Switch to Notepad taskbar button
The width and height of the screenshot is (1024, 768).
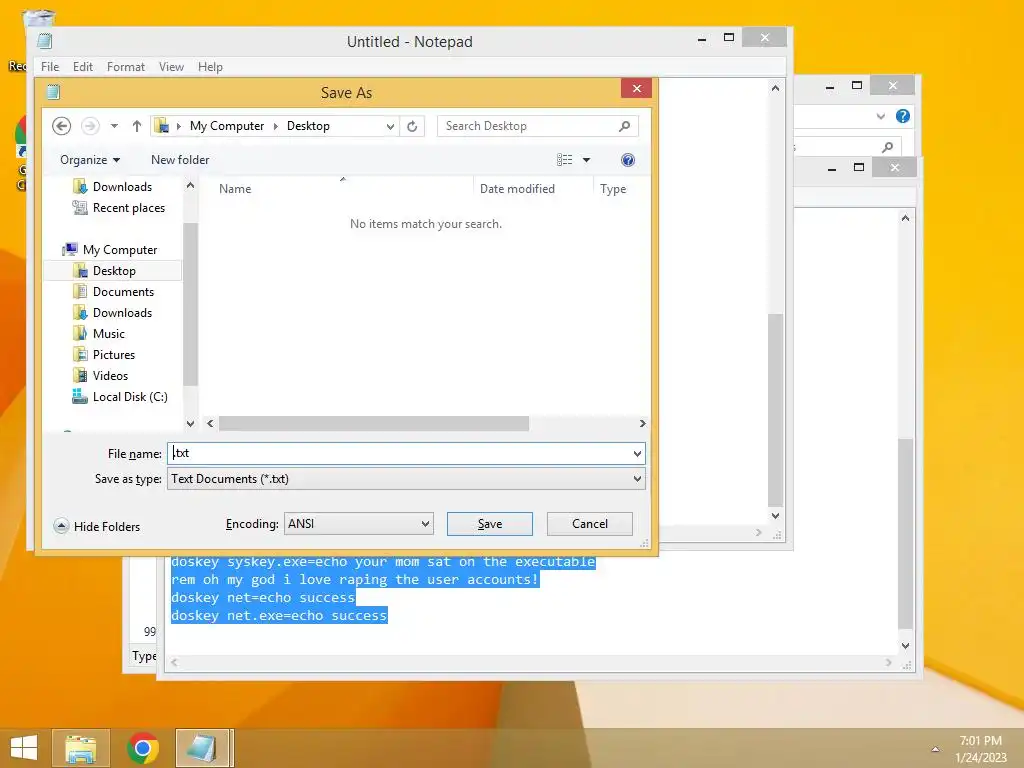point(204,748)
